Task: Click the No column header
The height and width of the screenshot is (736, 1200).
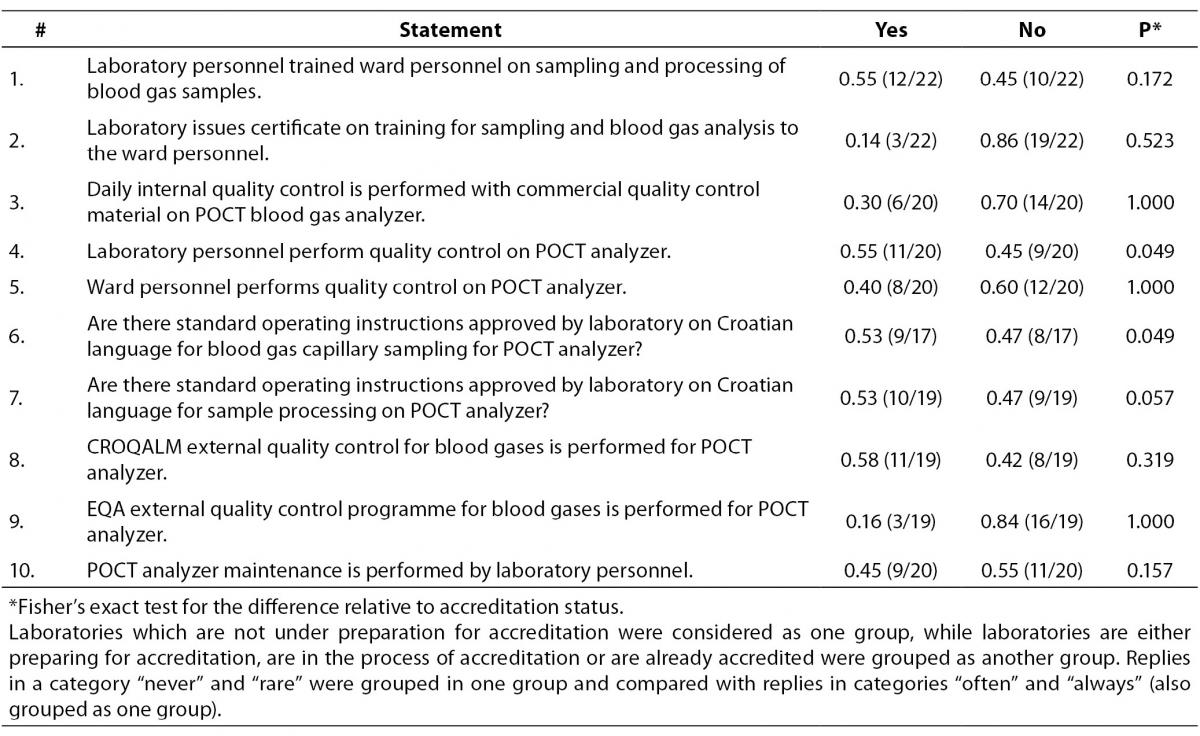Action: coord(1031,30)
